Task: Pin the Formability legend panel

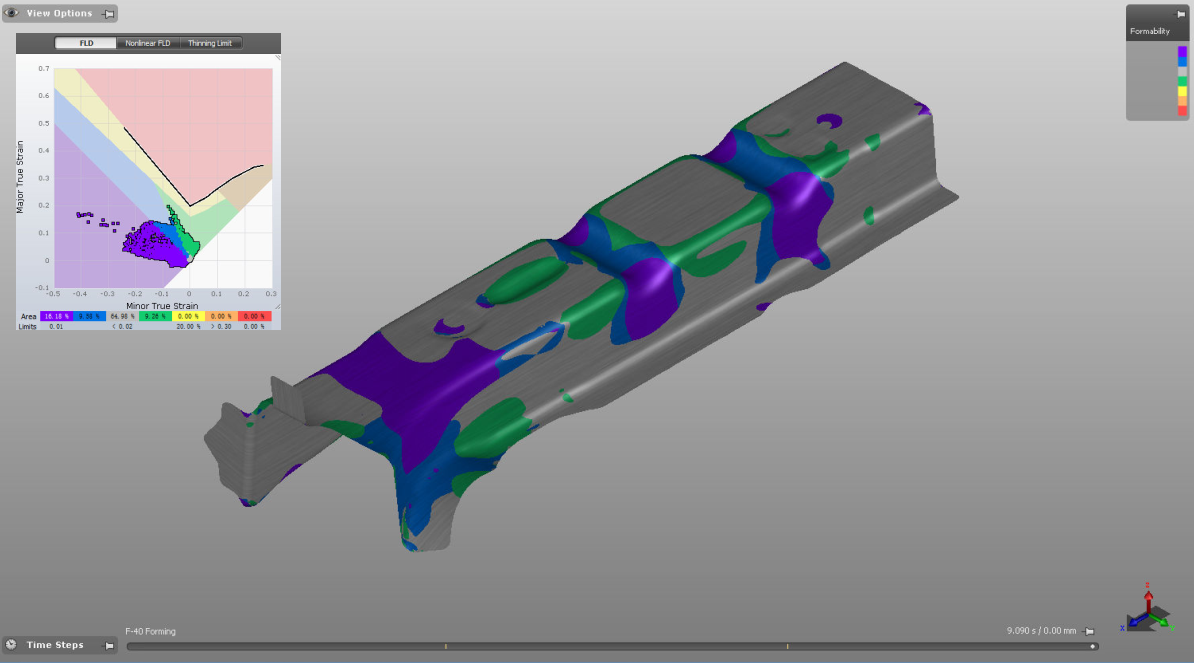Action: tap(1181, 14)
